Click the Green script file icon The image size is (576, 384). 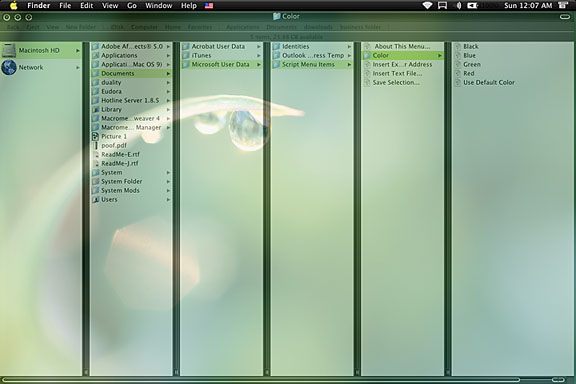[458, 65]
